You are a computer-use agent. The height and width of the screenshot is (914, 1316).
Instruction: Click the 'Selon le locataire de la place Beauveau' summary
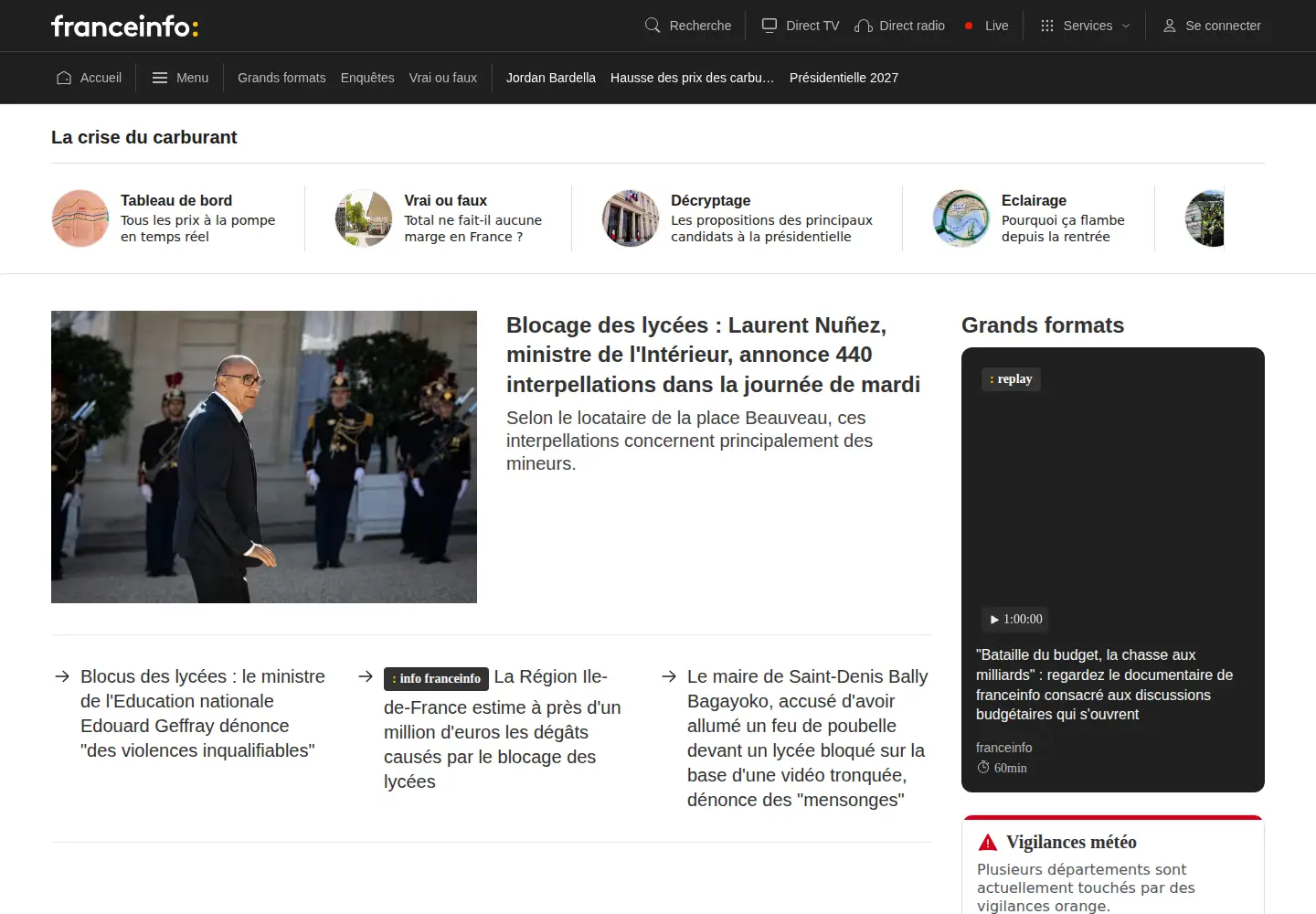pyautogui.click(x=690, y=441)
